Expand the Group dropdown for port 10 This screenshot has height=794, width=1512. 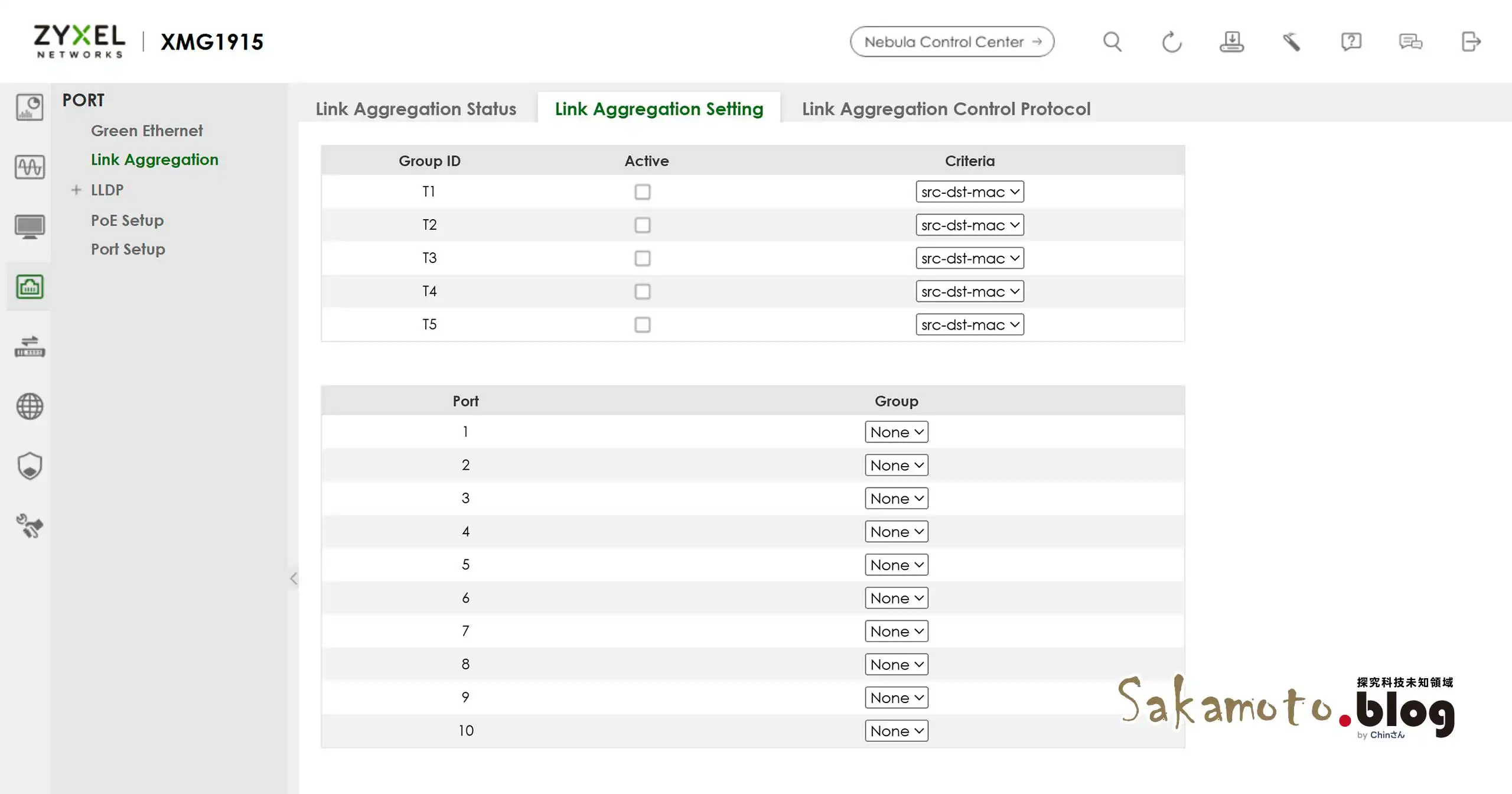pyautogui.click(x=896, y=731)
